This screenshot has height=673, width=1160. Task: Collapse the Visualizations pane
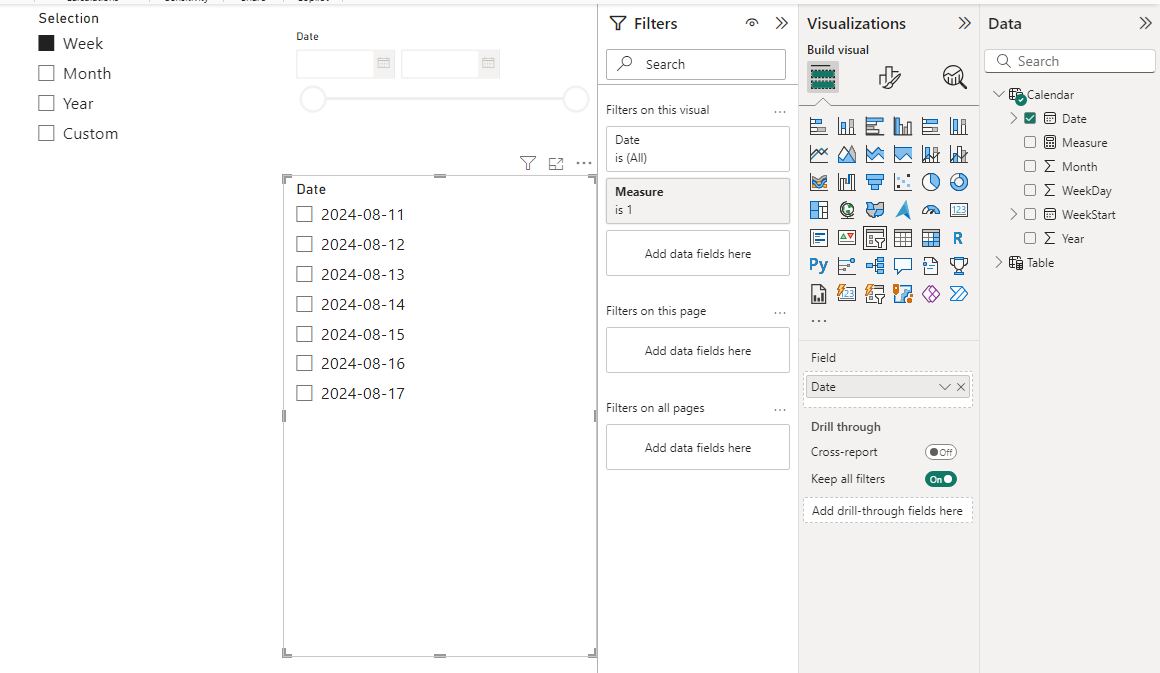coord(964,23)
